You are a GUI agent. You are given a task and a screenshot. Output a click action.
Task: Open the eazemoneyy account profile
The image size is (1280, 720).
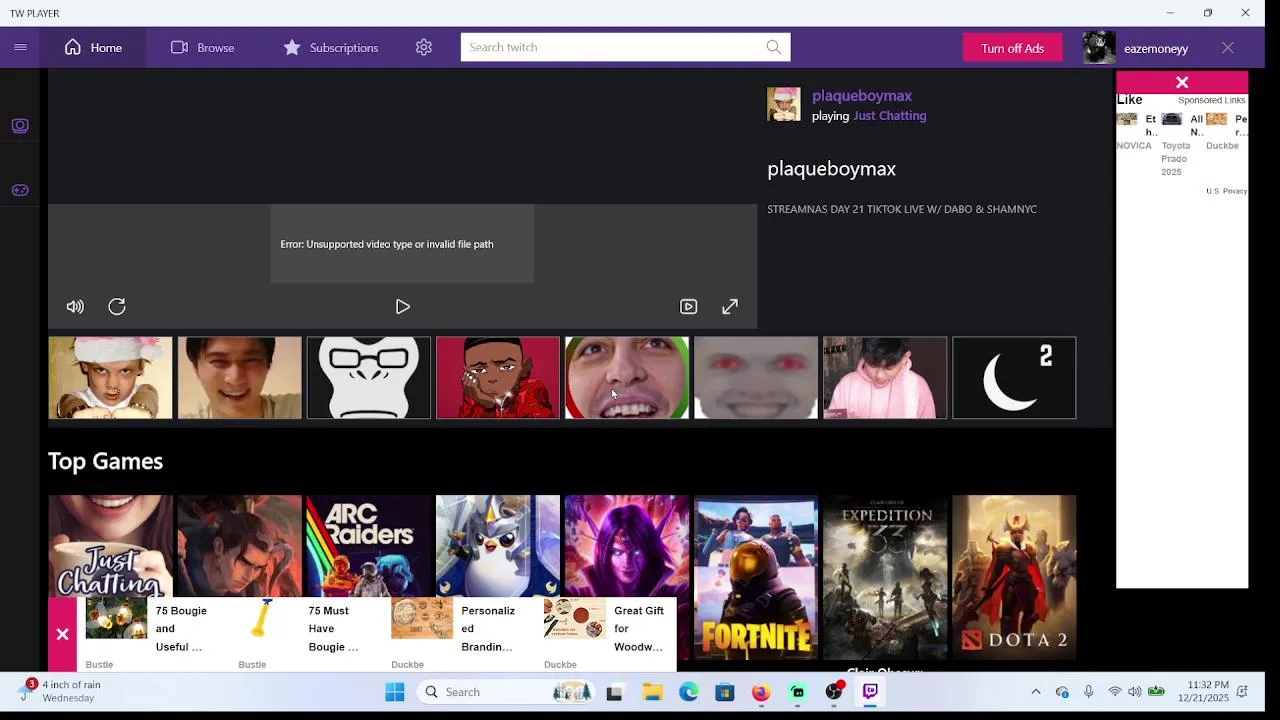click(x=1137, y=48)
